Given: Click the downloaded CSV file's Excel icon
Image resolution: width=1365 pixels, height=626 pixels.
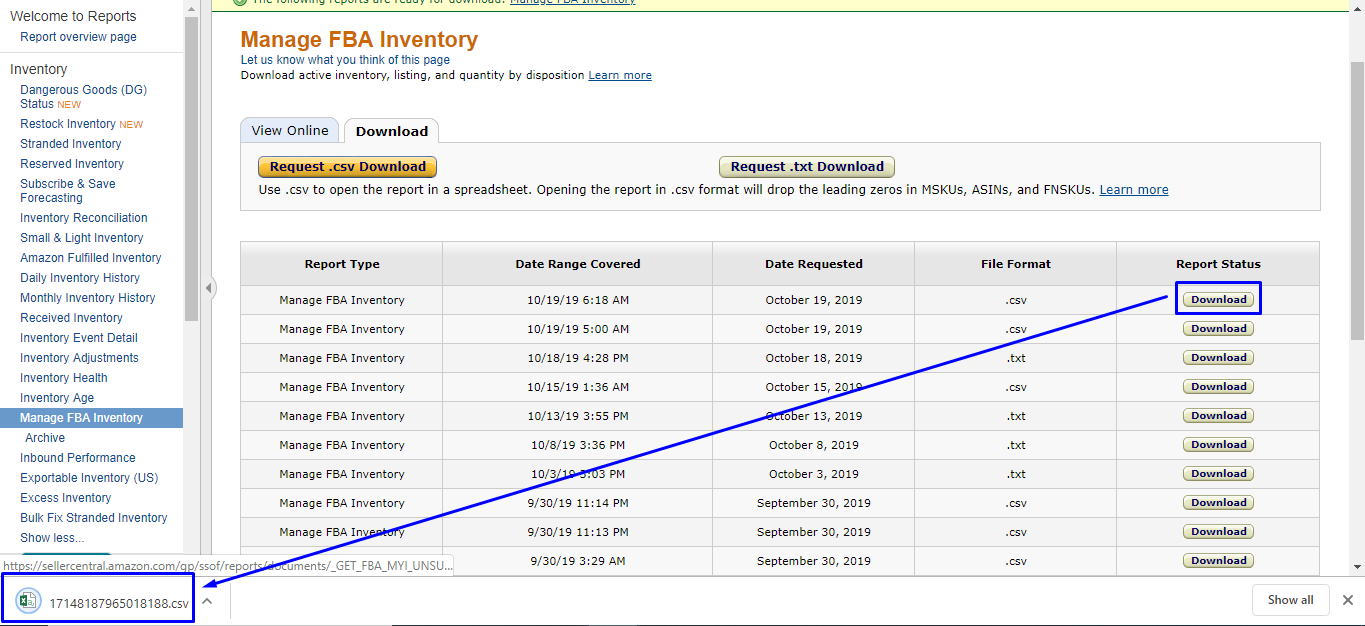Looking at the screenshot, I should click(x=29, y=601).
